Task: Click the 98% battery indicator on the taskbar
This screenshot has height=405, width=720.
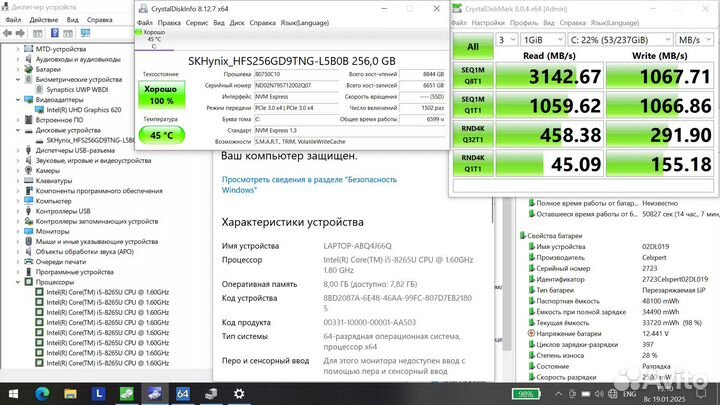Action: point(525,394)
